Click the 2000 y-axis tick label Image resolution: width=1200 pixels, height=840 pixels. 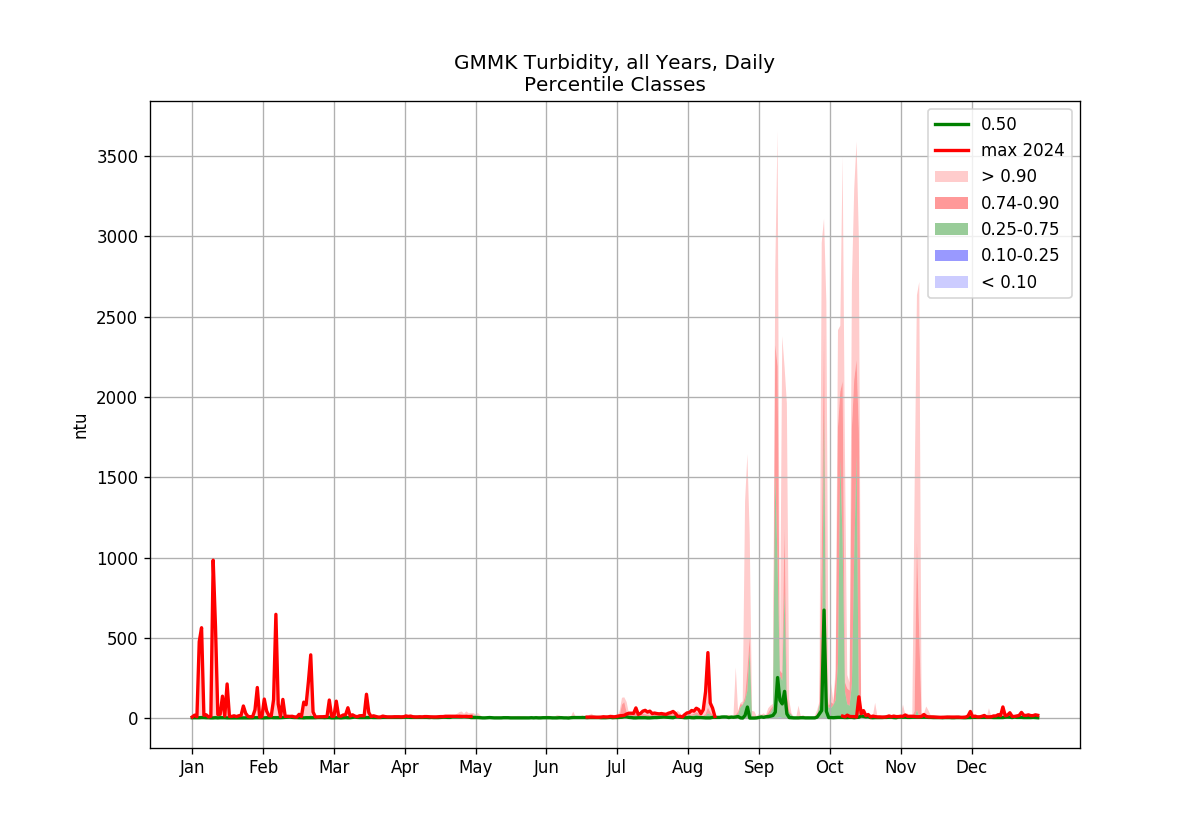point(119,398)
